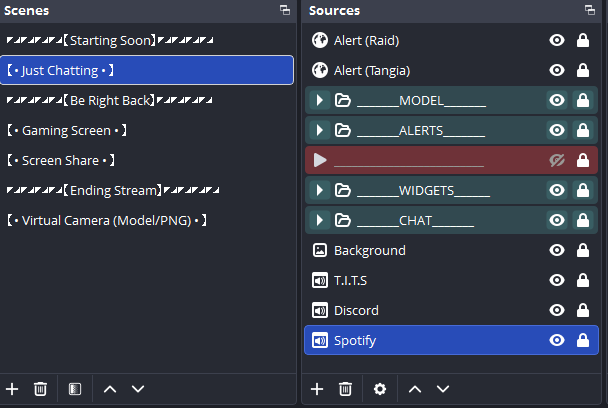Pop out the Scenes dock
The image size is (608, 408).
click(x=285, y=10)
